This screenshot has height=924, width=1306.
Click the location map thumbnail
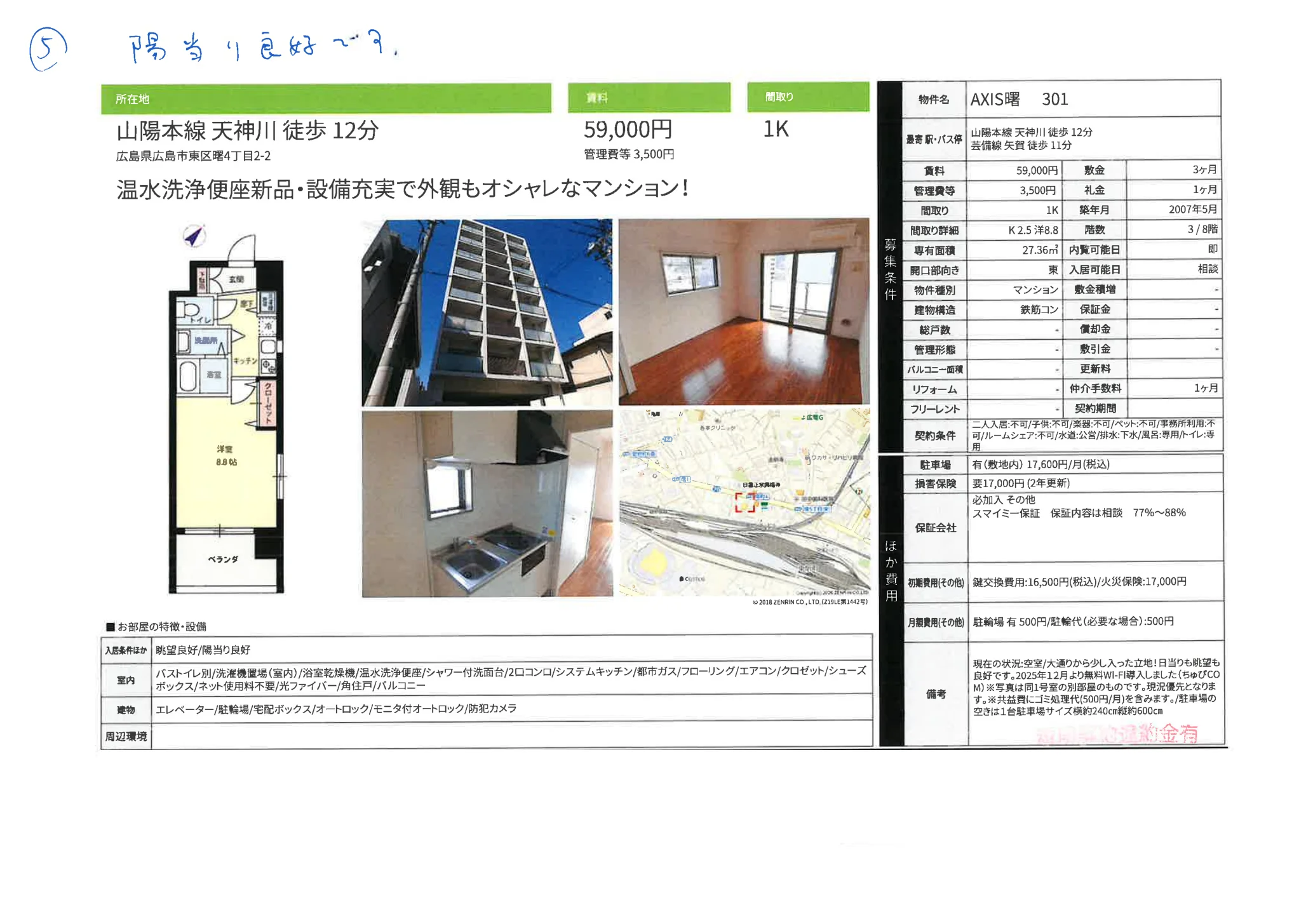[x=744, y=502]
